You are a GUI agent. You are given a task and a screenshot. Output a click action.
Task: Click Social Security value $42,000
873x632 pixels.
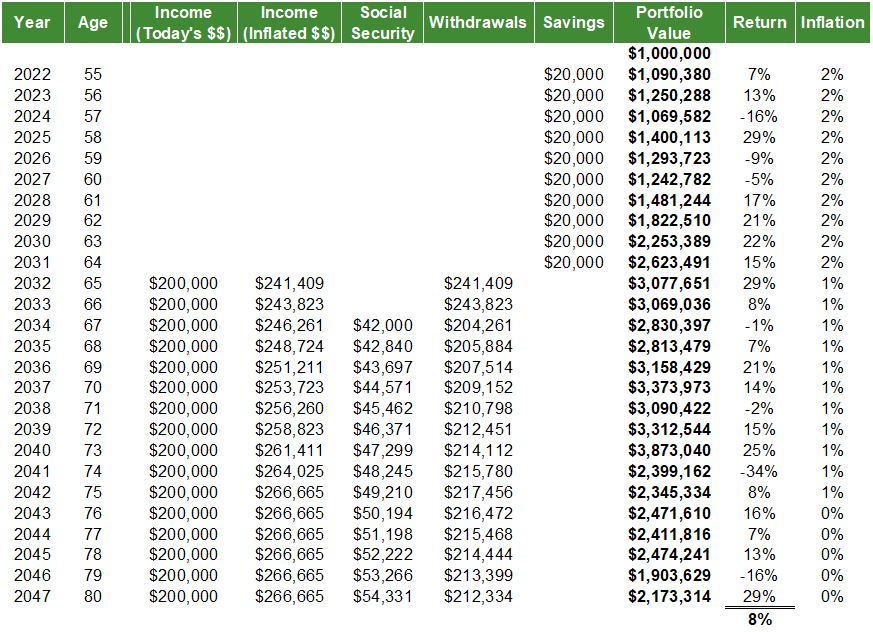[383, 325]
